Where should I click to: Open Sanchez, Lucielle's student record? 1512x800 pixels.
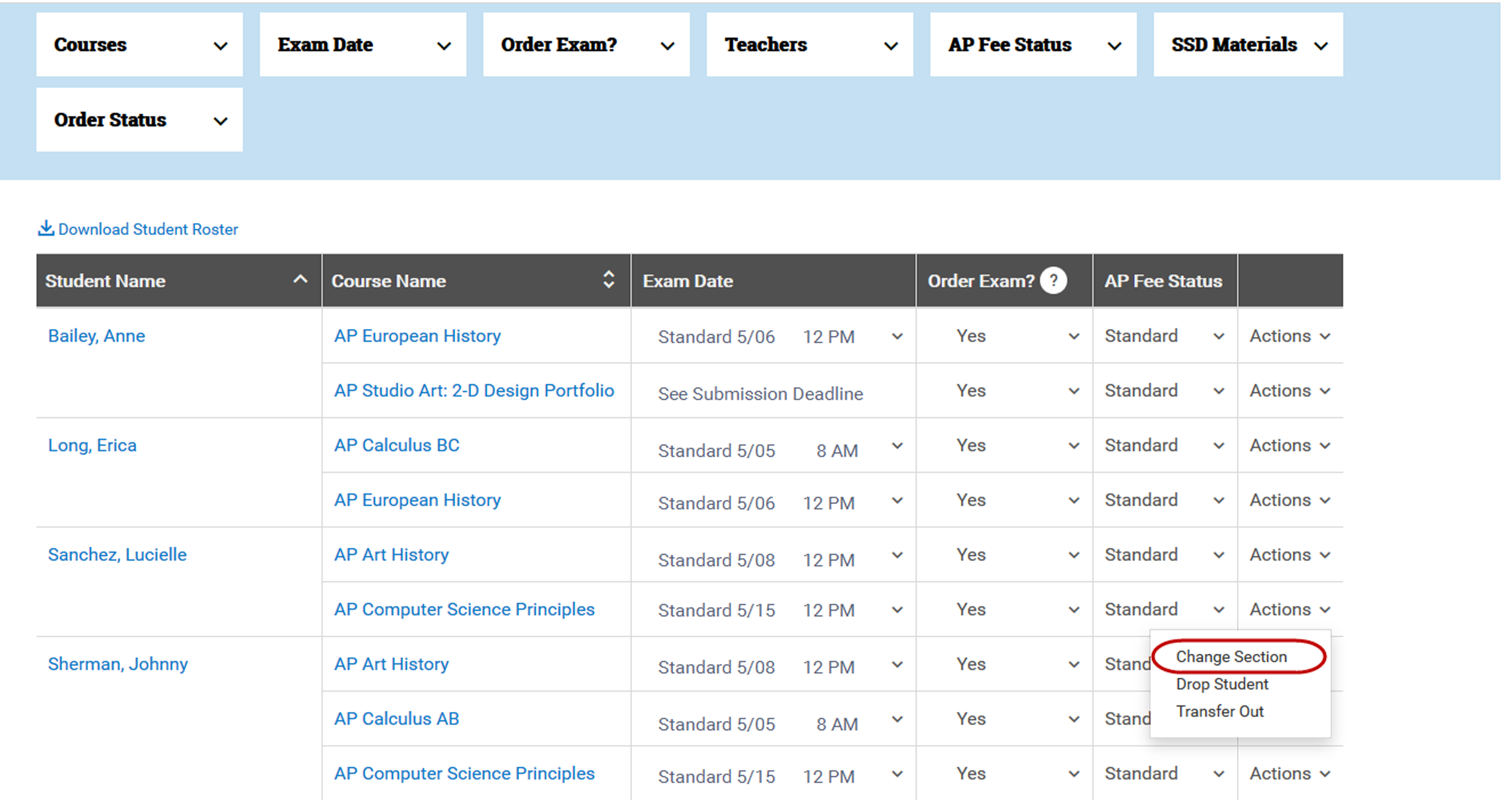pos(117,554)
